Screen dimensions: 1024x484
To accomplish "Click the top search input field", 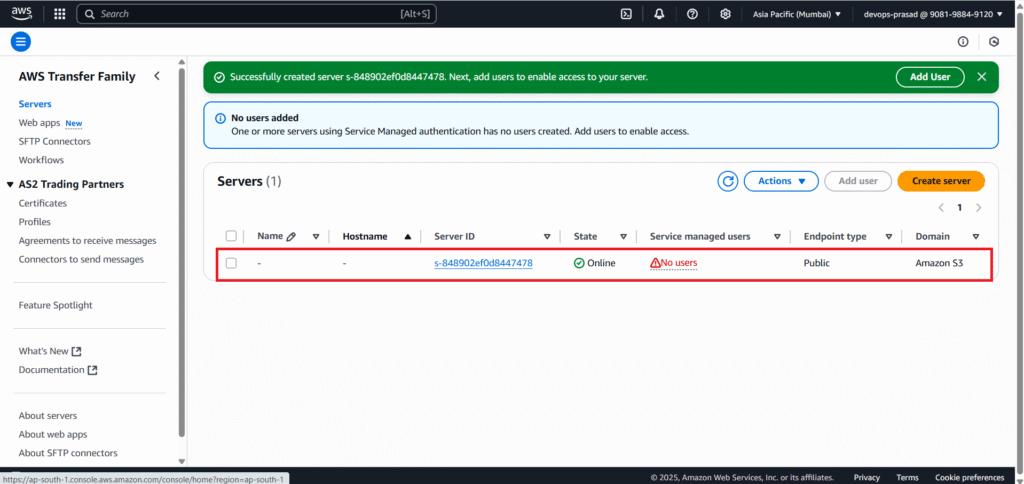I will 257,14.
